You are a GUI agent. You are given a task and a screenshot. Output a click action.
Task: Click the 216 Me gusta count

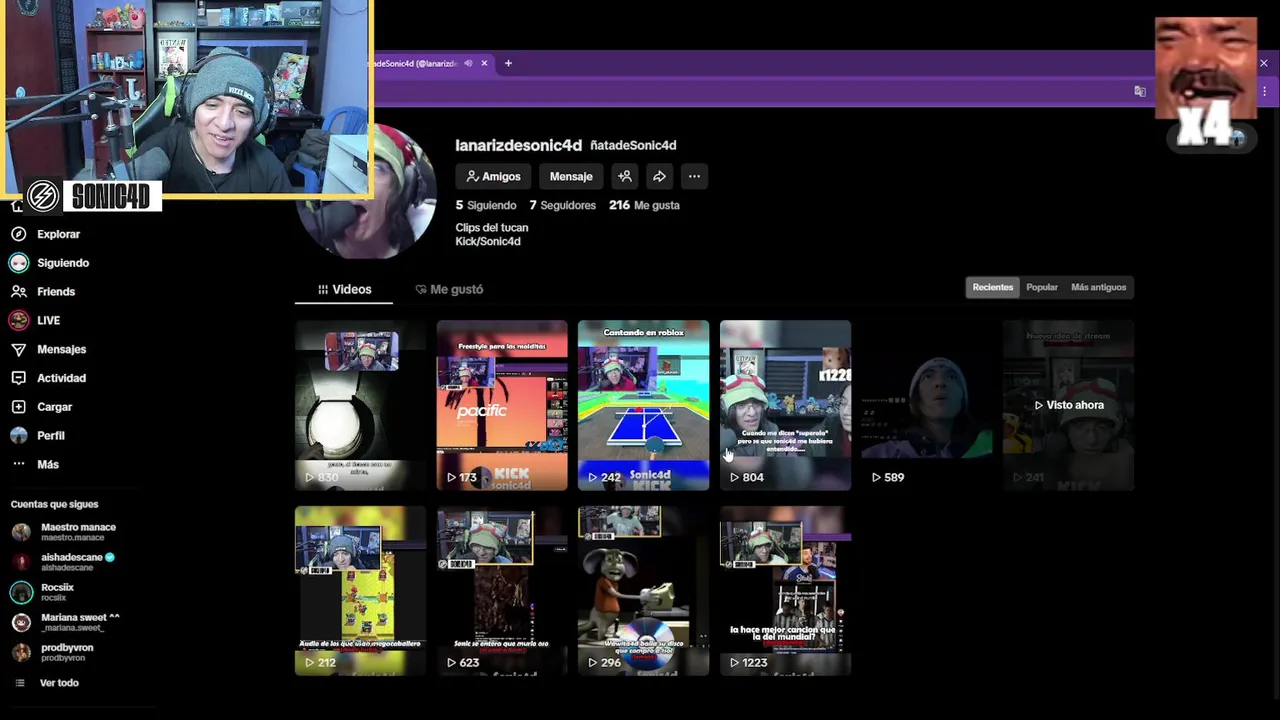(x=644, y=205)
